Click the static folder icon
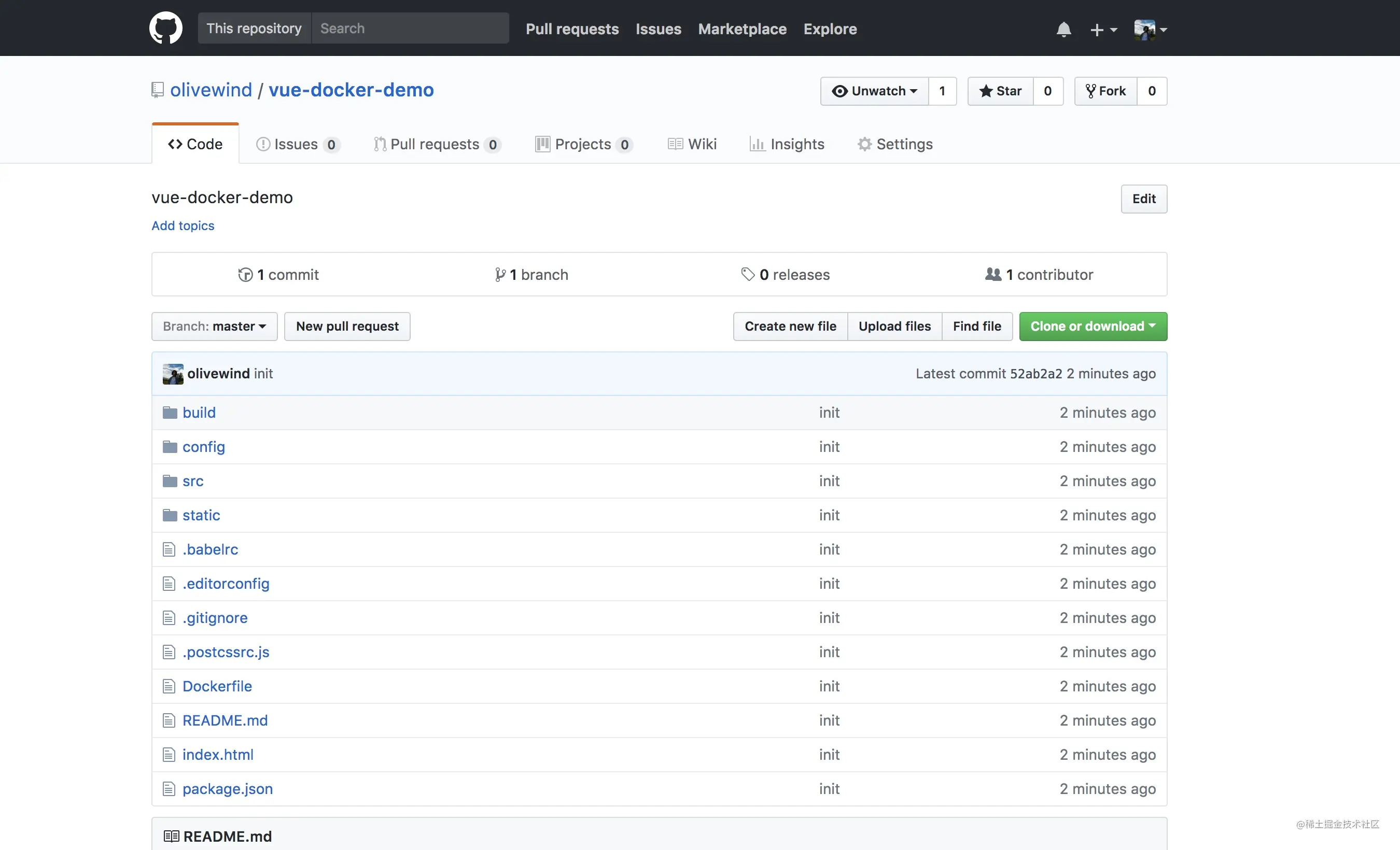 click(170, 515)
